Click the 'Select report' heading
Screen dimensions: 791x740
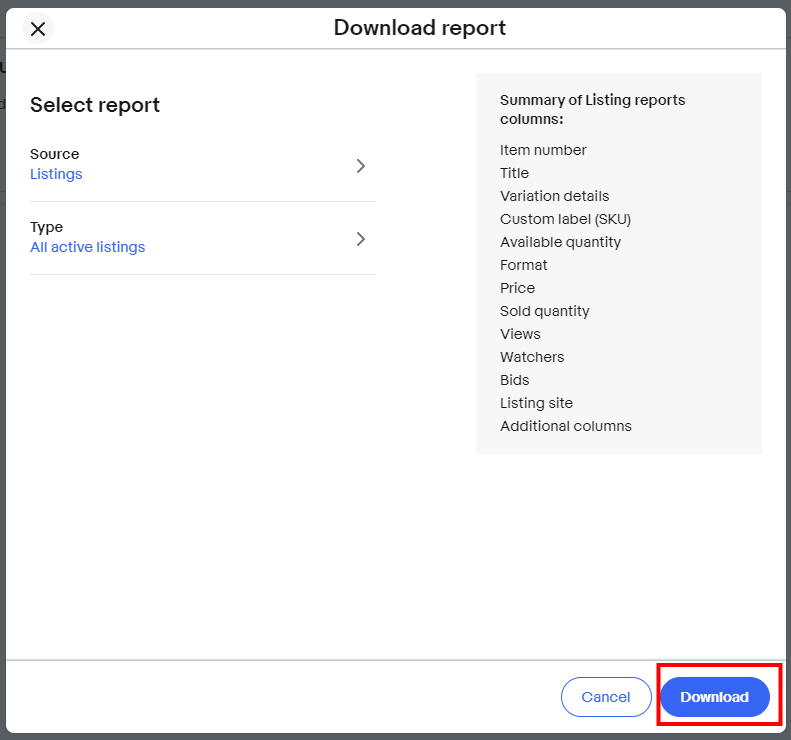coord(95,105)
